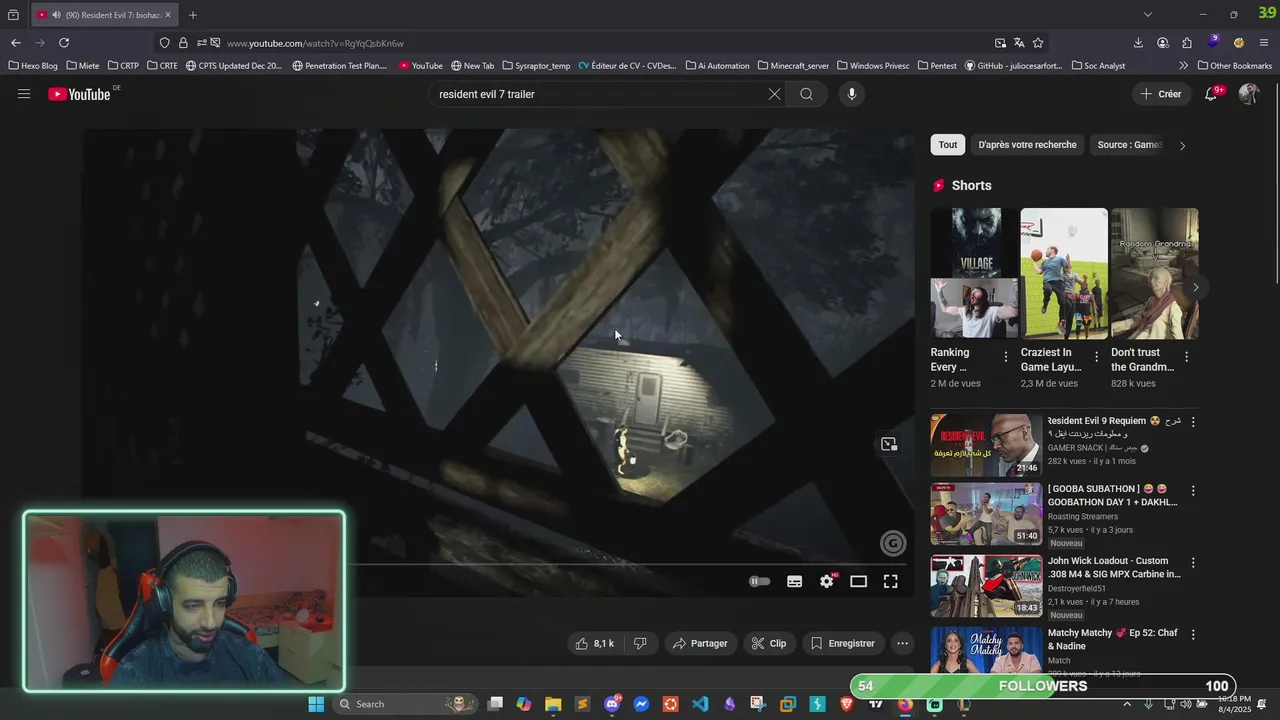The width and height of the screenshot is (1280, 720).
Task: Go to YouTube home via logo
Action: click(79, 94)
